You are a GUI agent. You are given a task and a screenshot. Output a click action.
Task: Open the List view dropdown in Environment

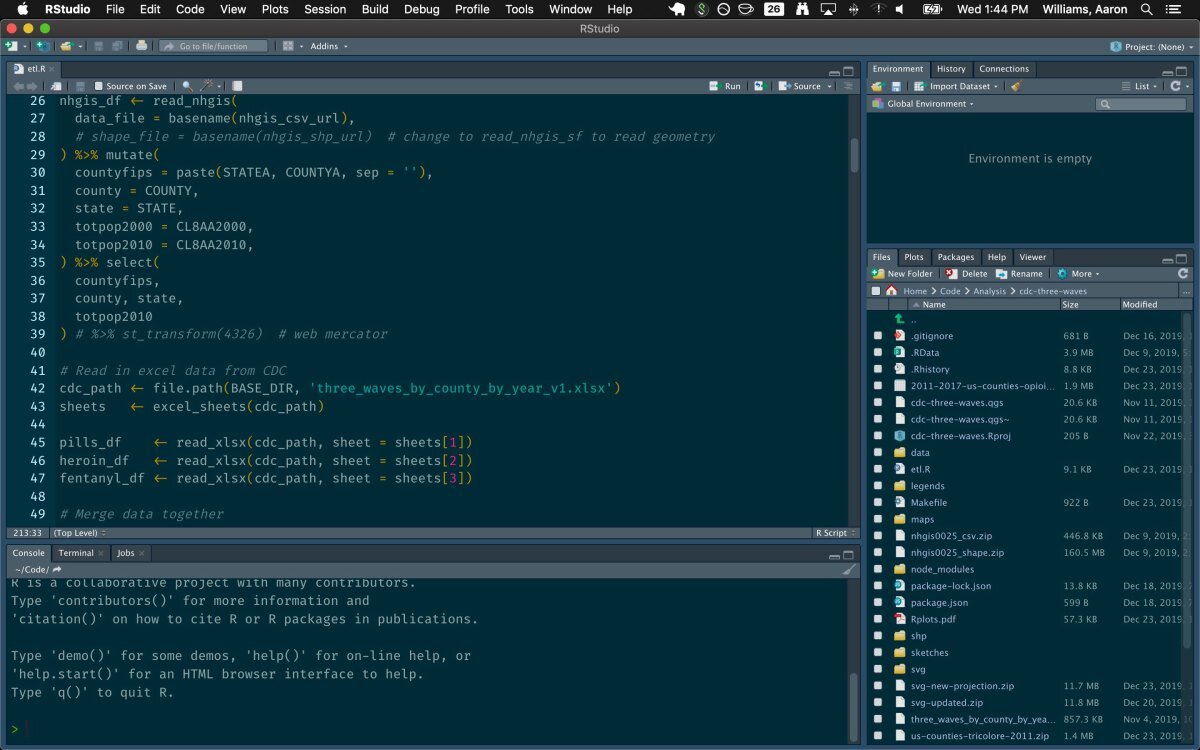[x=1141, y=86]
